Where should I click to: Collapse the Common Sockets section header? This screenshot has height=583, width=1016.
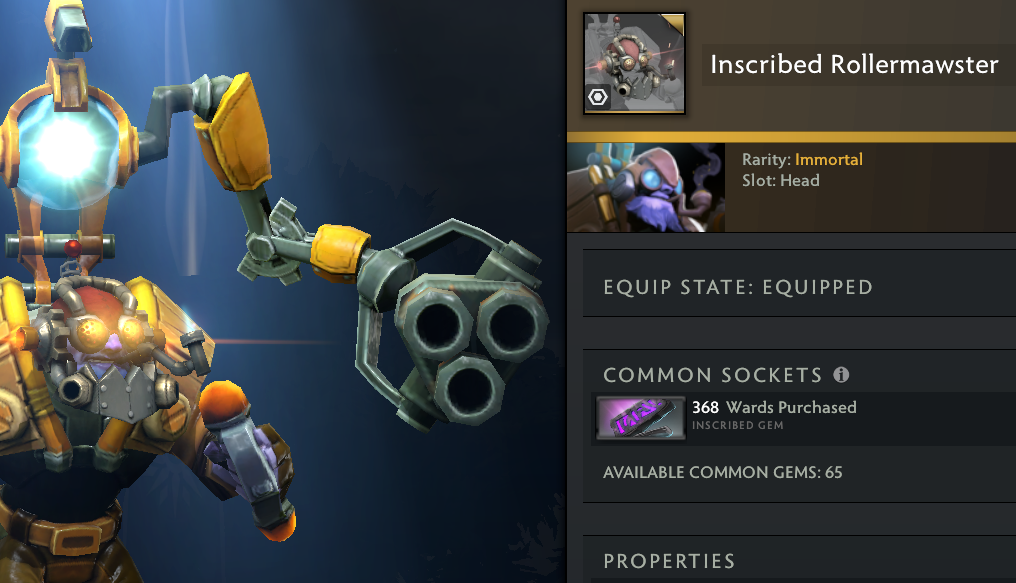click(713, 375)
